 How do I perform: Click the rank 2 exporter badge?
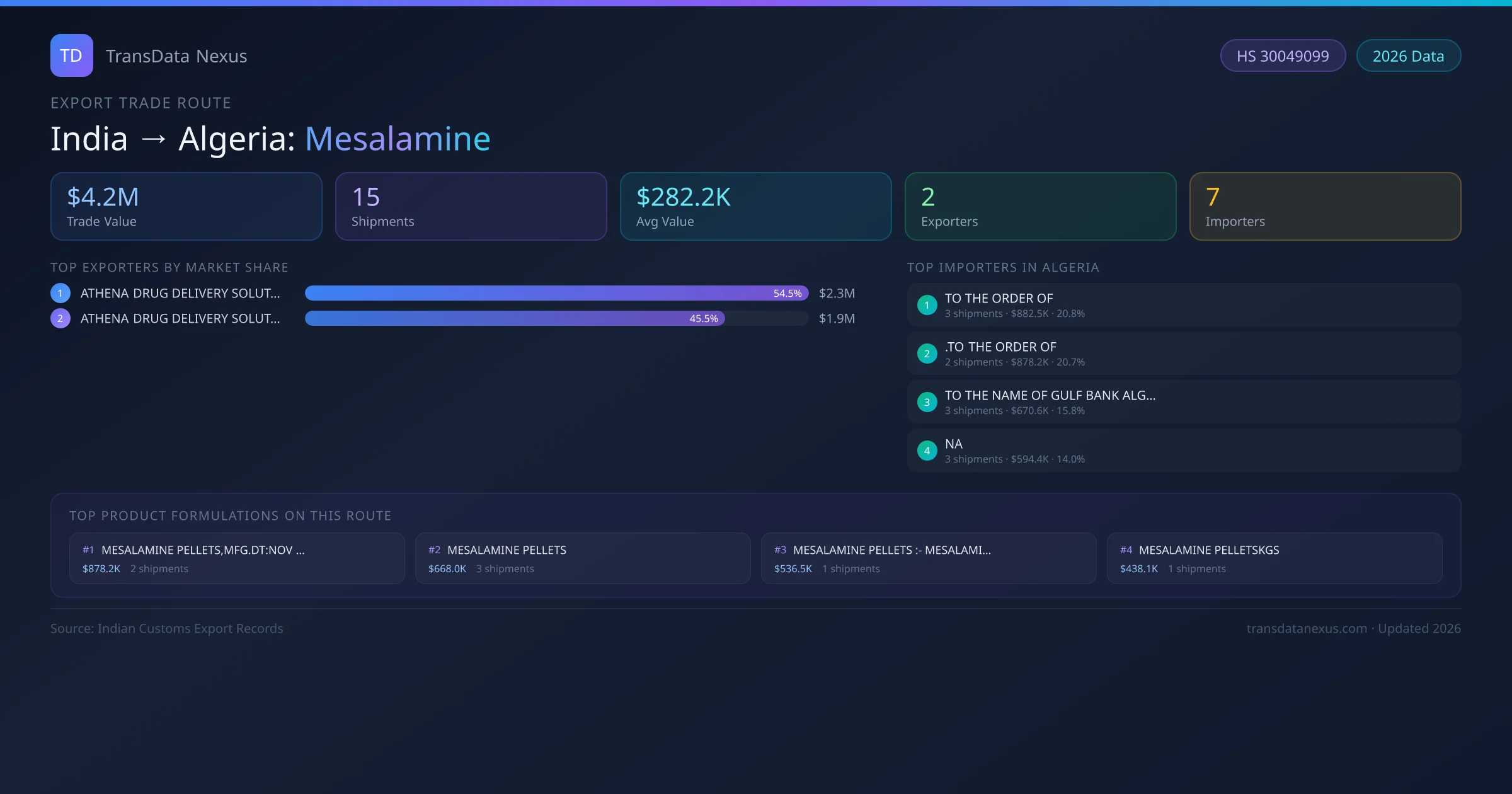pos(60,318)
